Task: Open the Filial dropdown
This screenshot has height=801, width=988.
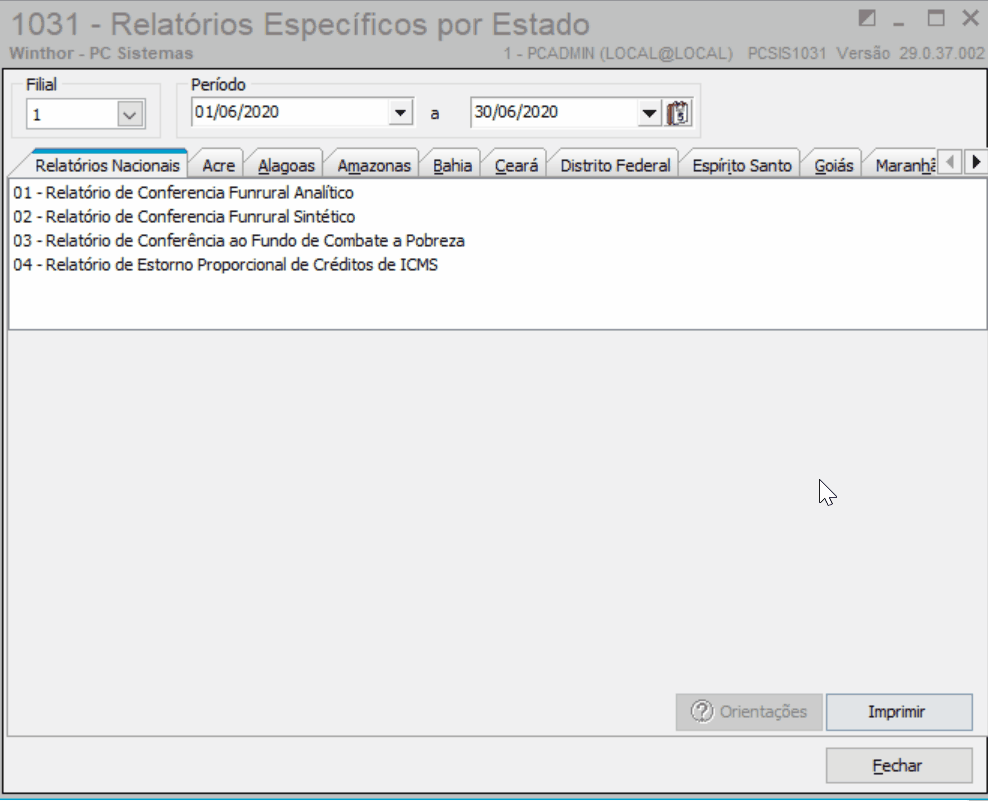Action: click(x=130, y=114)
